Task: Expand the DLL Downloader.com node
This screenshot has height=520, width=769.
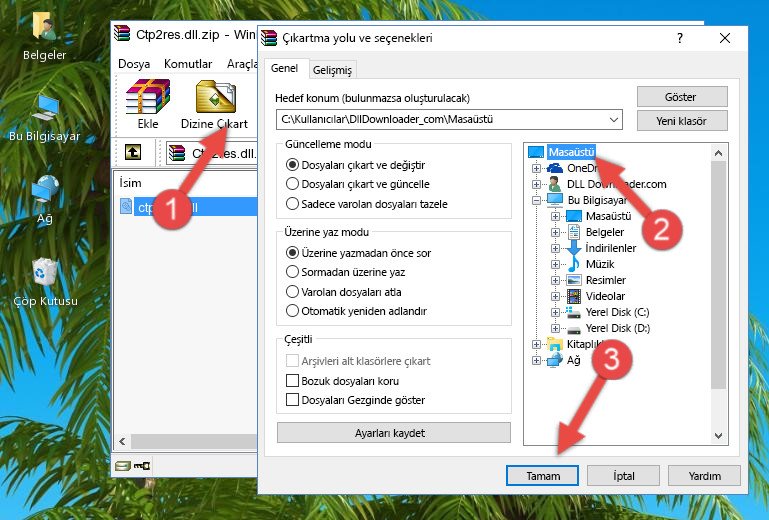Action: [x=536, y=184]
